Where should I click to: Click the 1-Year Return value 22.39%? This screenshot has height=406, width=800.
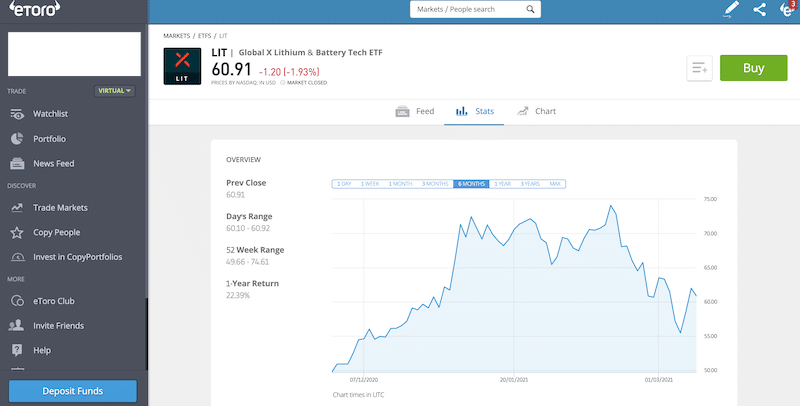pos(238,295)
